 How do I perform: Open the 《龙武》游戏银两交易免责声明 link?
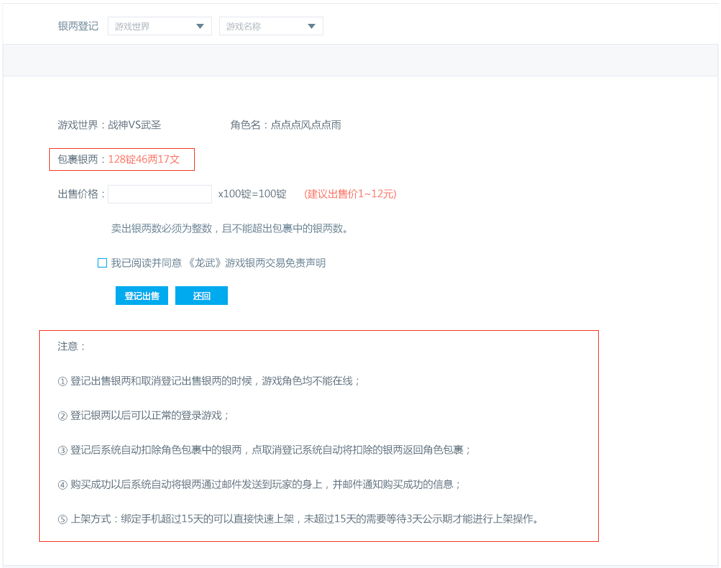coord(257,263)
